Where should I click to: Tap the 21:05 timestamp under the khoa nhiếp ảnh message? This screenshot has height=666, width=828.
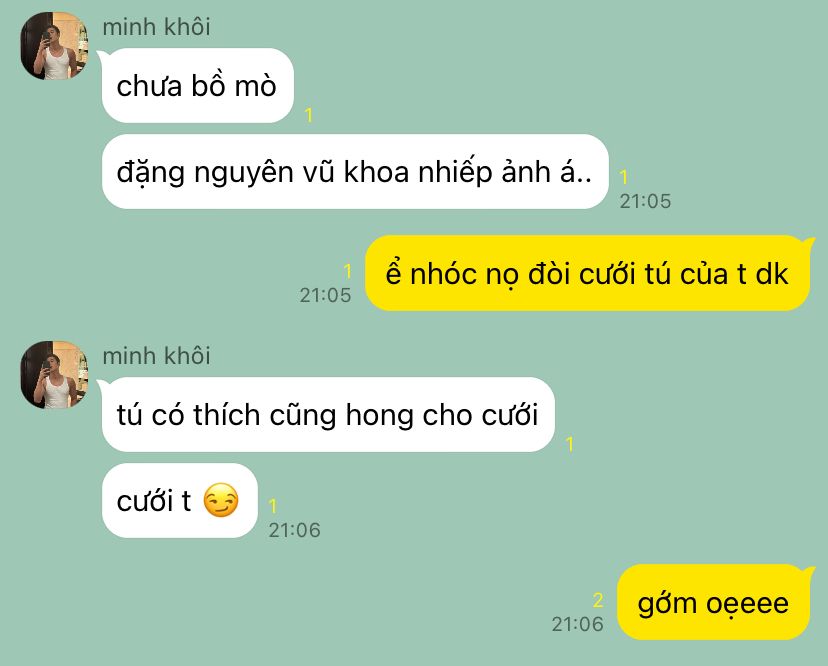(x=645, y=201)
